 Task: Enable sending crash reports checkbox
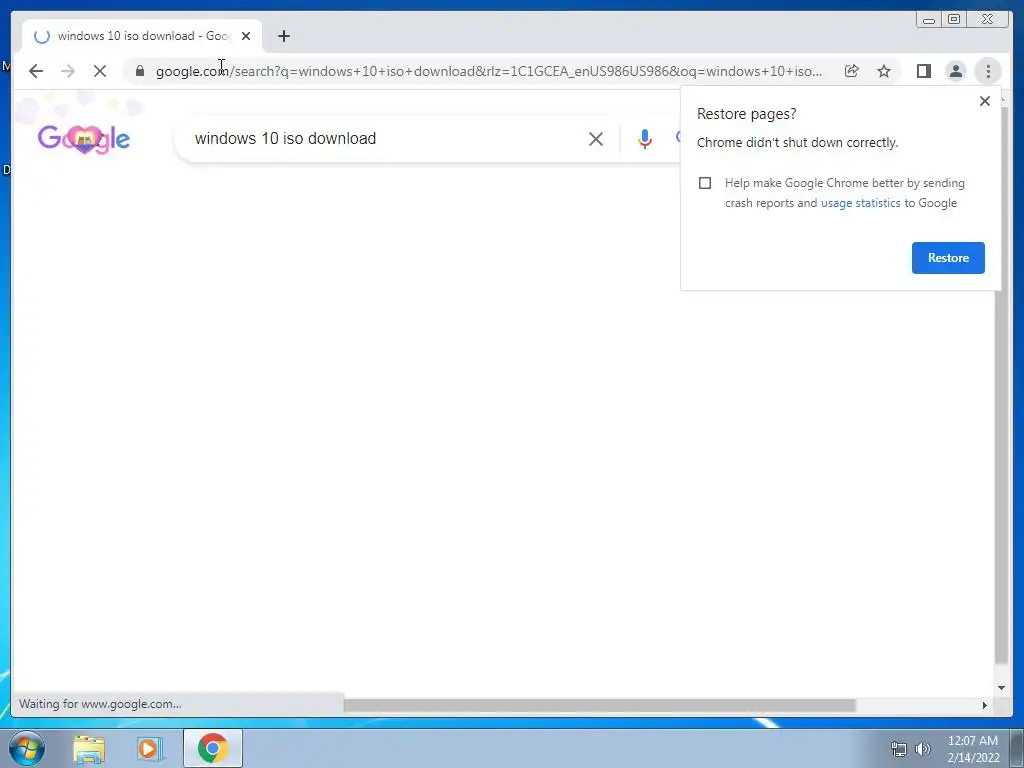tap(705, 183)
